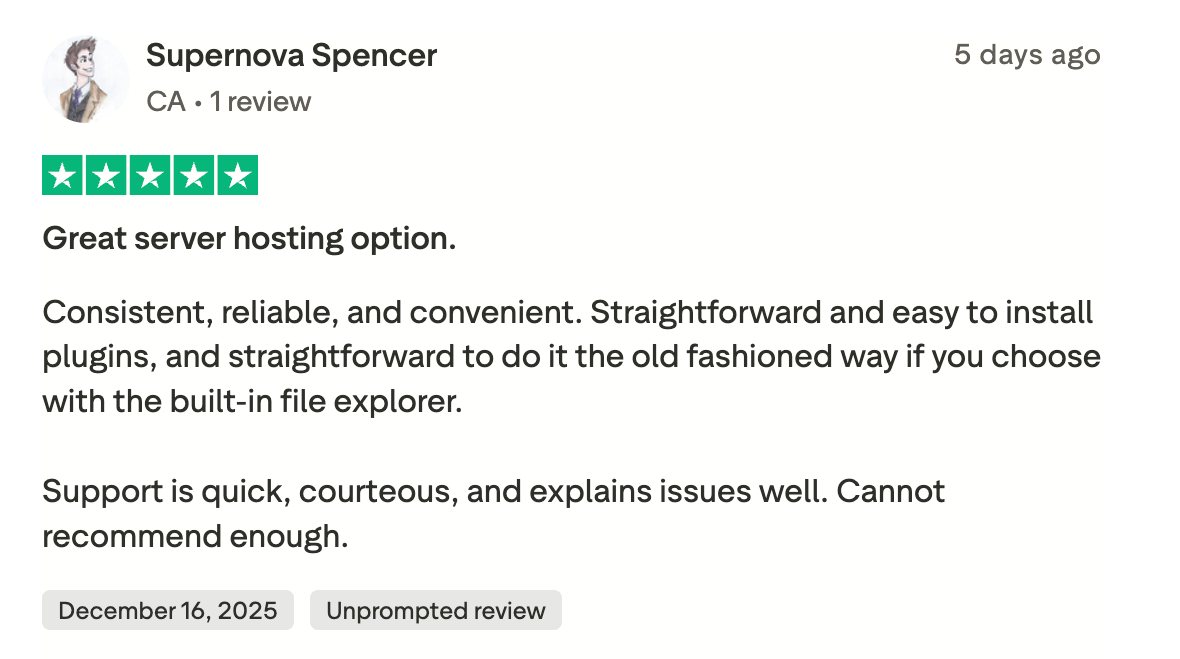The image size is (1180, 659).
Task: Click the second green rating star
Action: (x=106, y=176)
